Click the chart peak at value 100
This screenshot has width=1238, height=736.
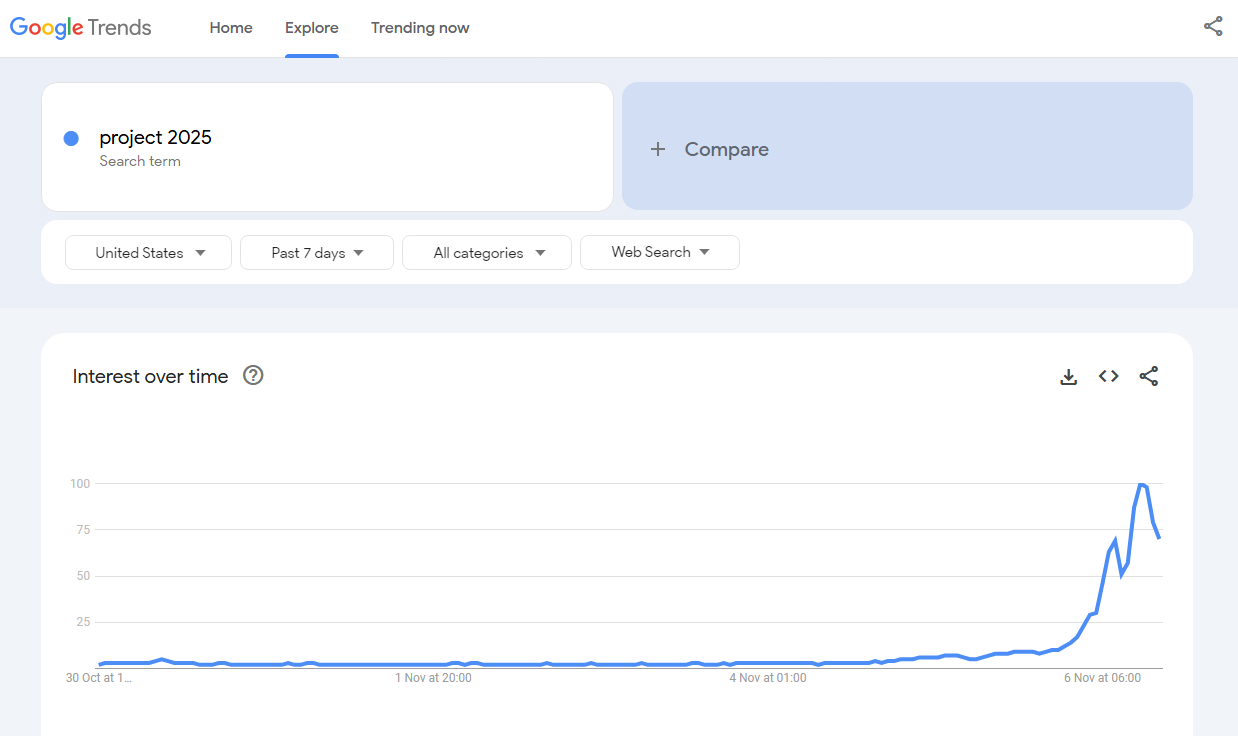(1141, 484)
